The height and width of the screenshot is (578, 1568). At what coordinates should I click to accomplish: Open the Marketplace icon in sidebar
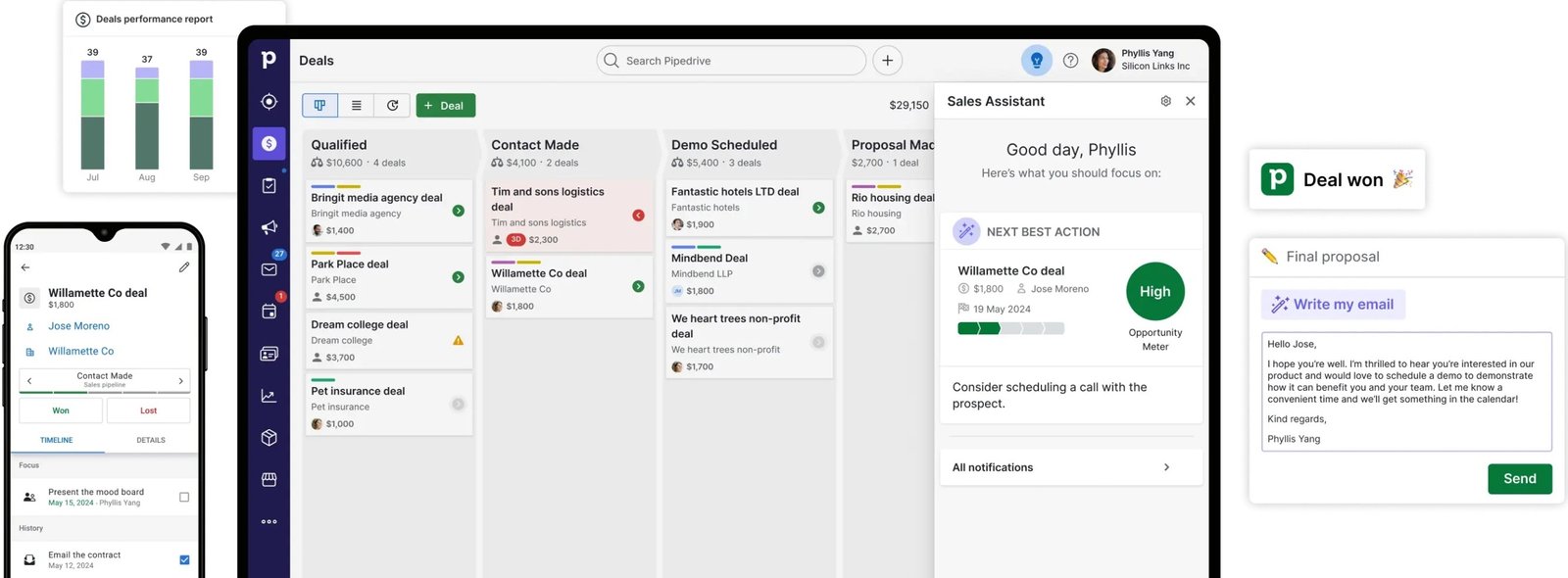pyautogui.click(x=269, y=479)
